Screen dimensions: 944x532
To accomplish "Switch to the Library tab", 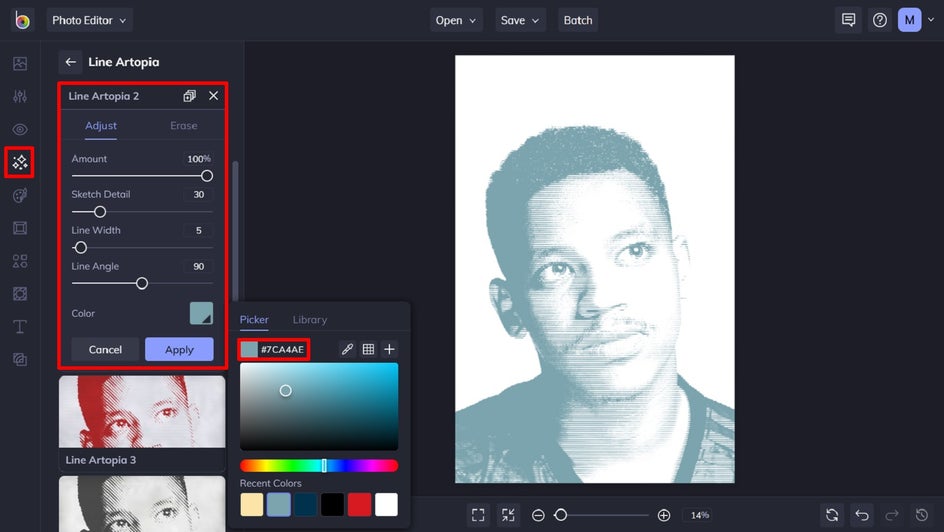I will (x=309, y=320).
